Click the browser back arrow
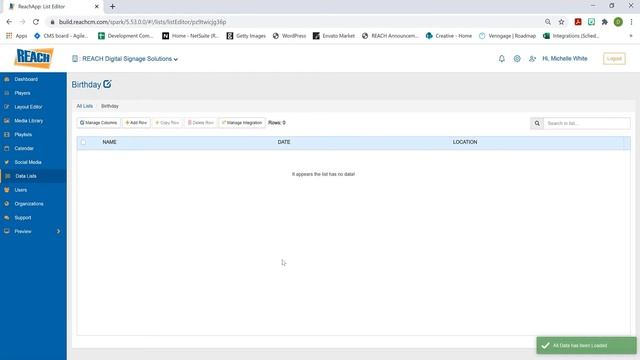 click(x=9, y=22)
